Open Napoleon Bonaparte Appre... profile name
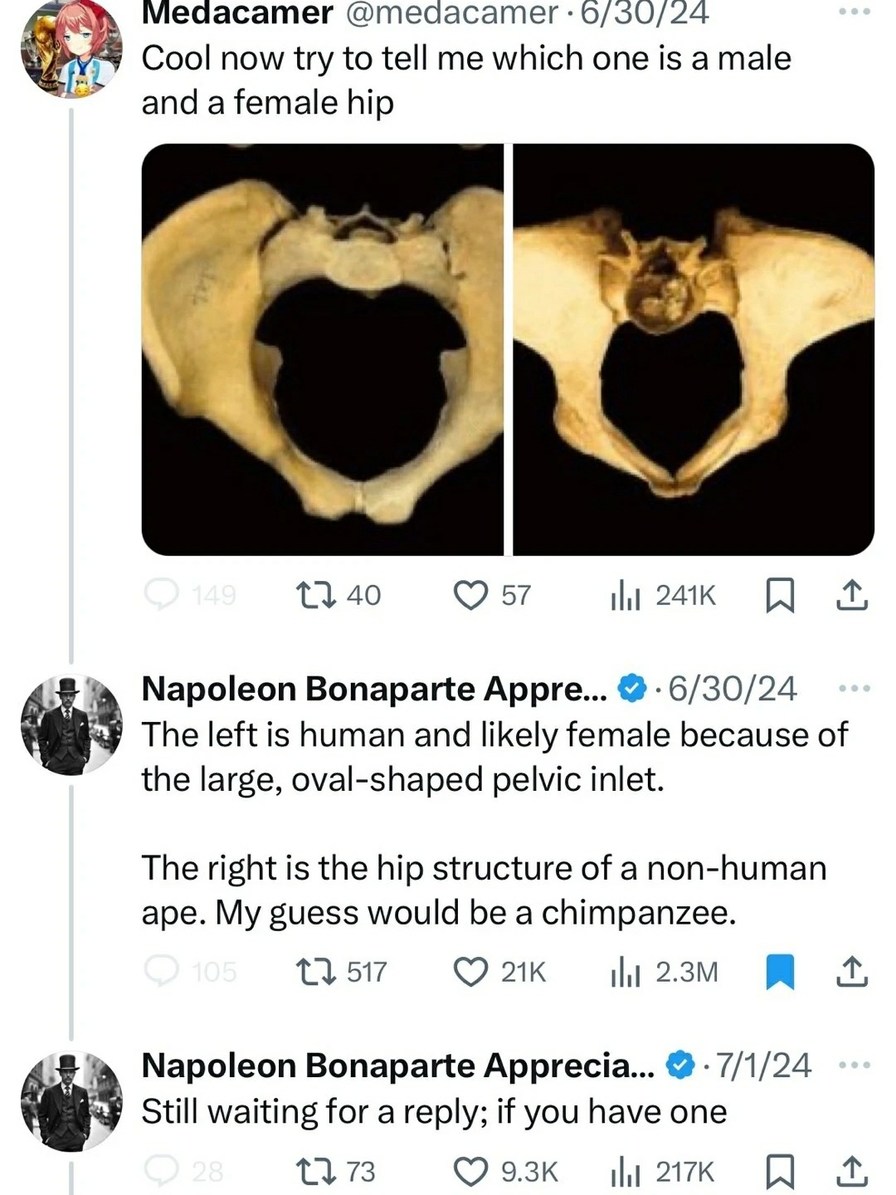 [374, 689]
